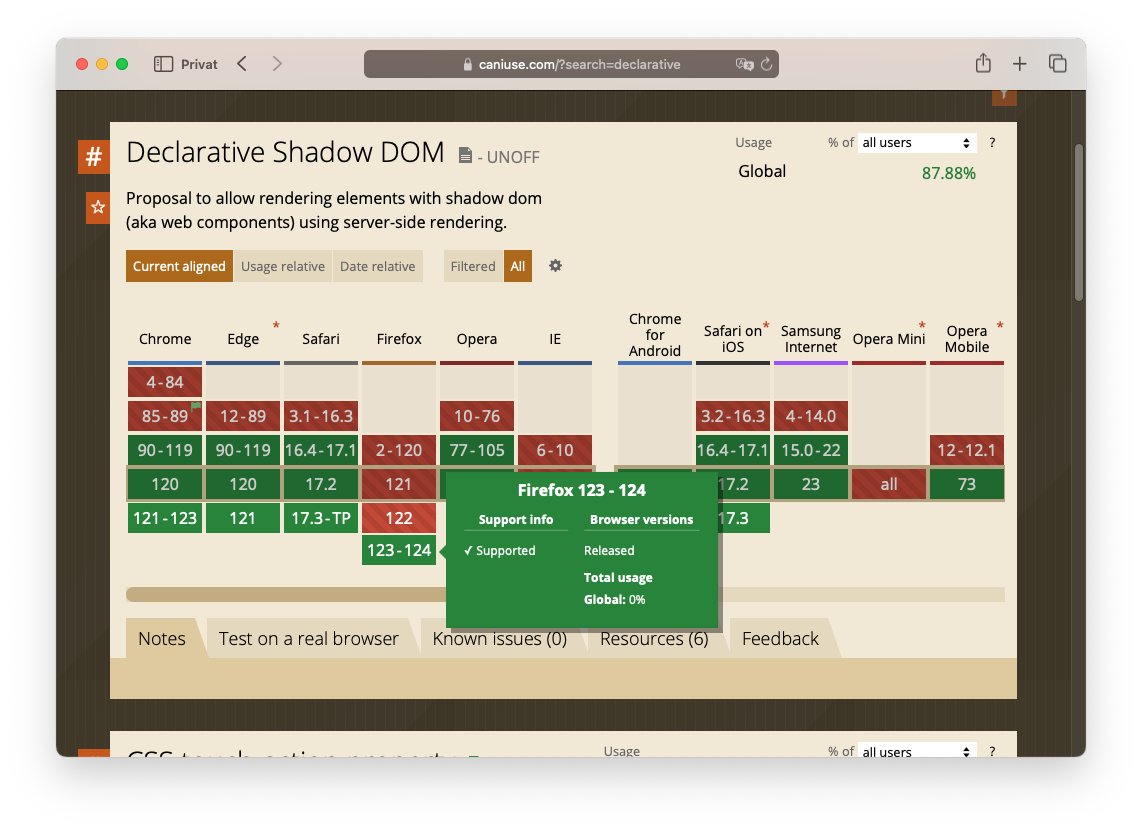Screen dimensions: 1142x831
Task: Click the 87.88% global usage value
Action: [948, 173]
